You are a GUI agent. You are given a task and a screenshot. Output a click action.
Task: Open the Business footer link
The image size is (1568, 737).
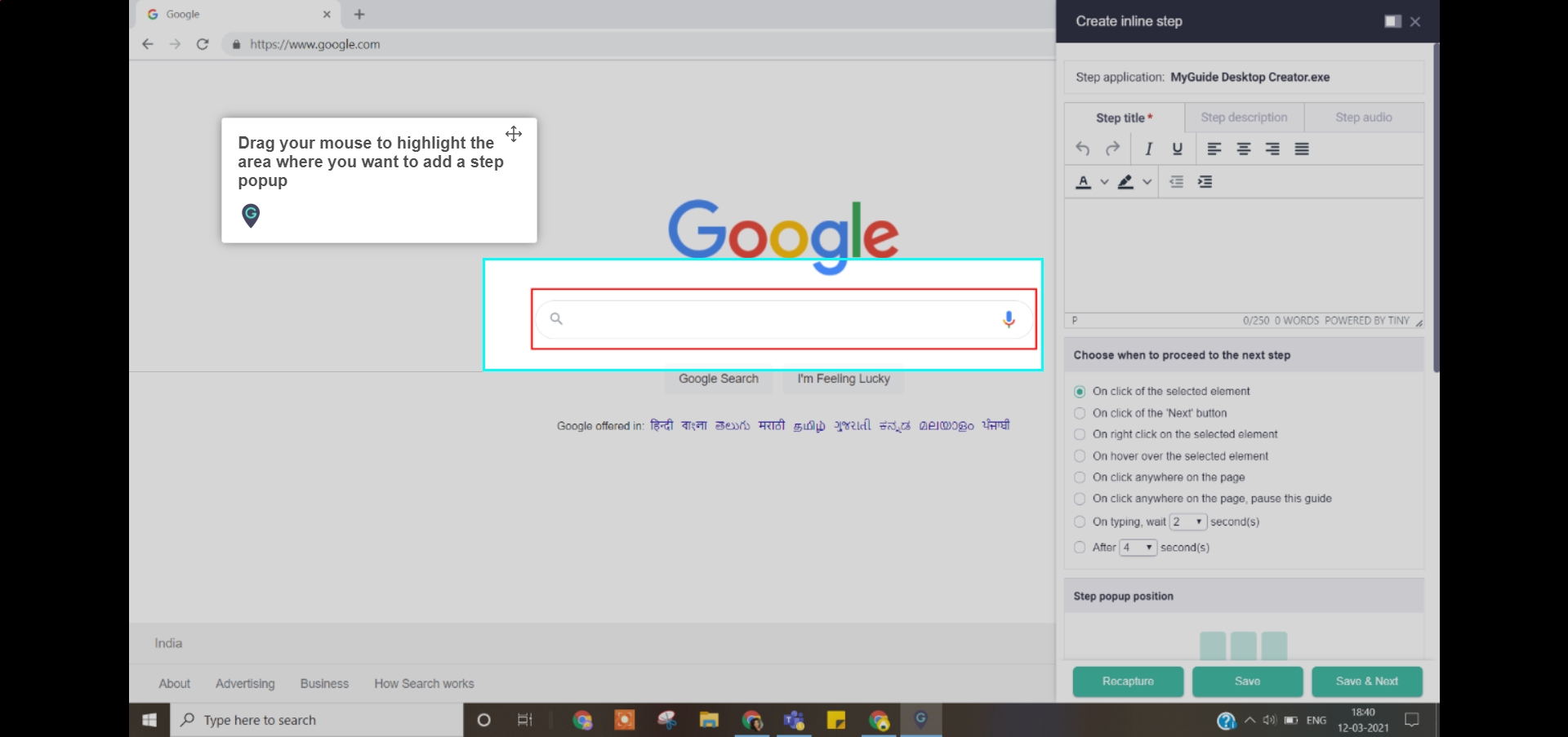pyautogui.click(x=324, y=684)
